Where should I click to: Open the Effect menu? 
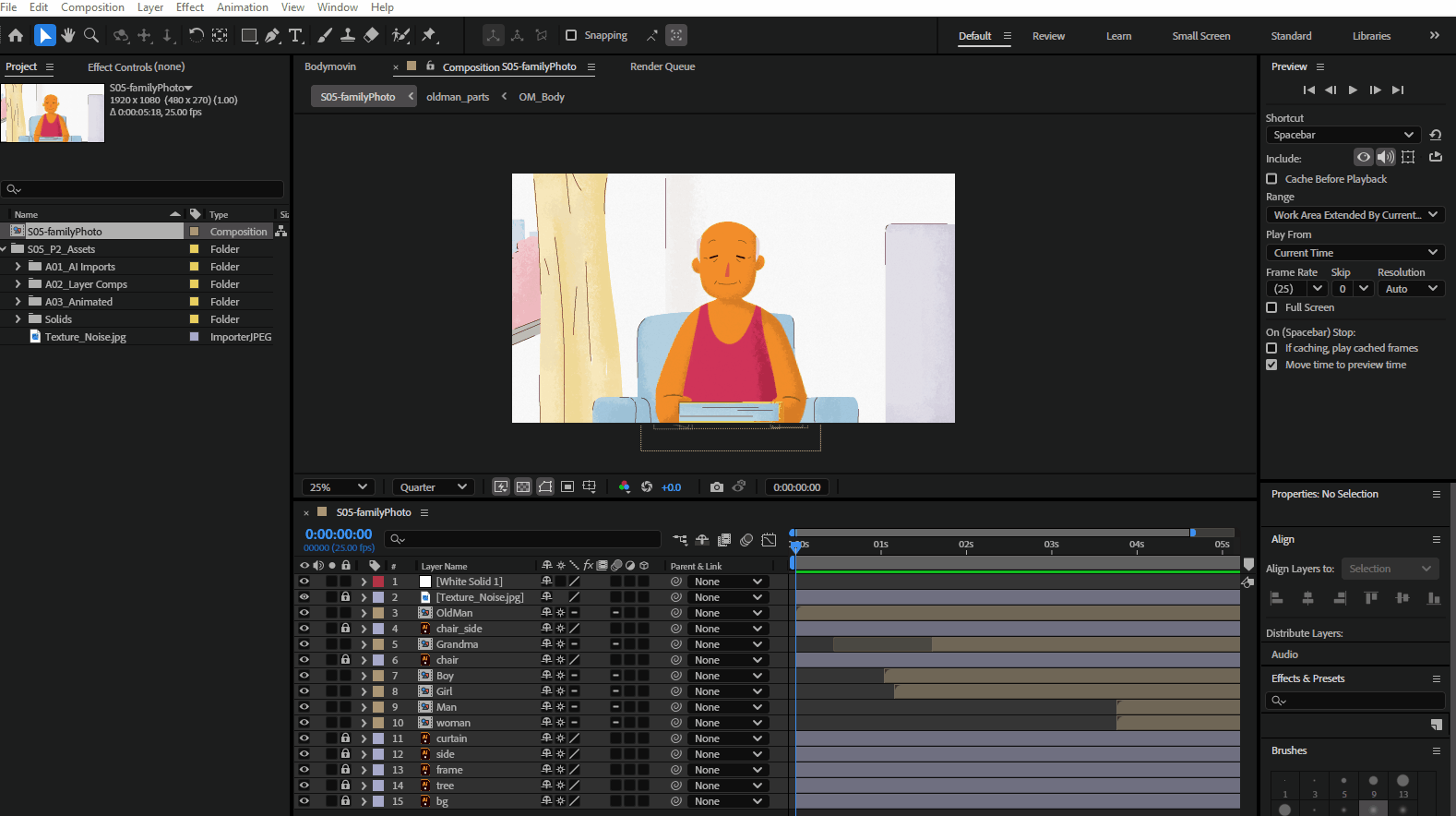[190, 7]
